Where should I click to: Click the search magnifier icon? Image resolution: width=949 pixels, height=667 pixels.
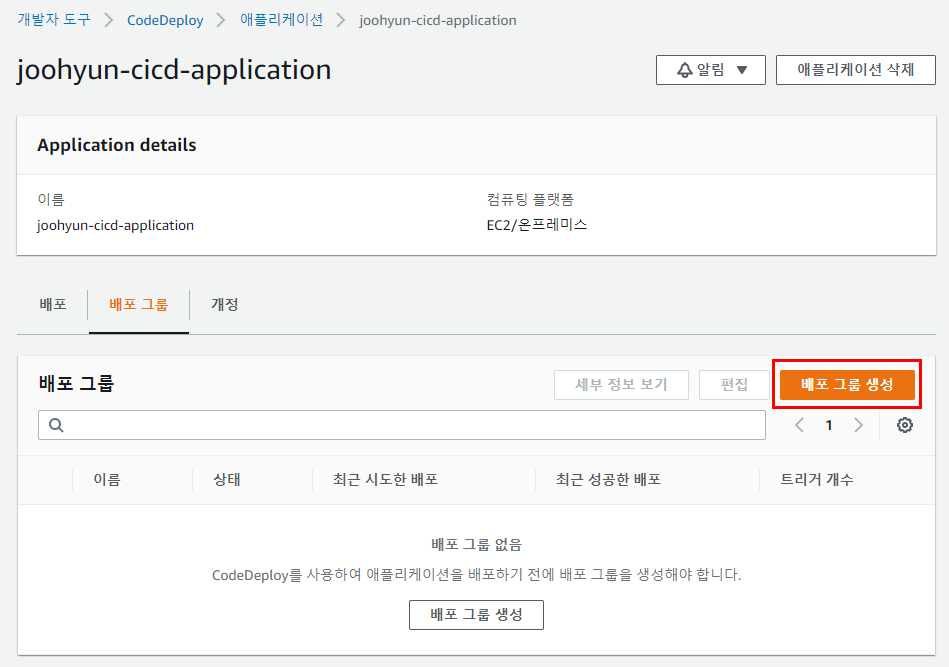tap(56, 425)
